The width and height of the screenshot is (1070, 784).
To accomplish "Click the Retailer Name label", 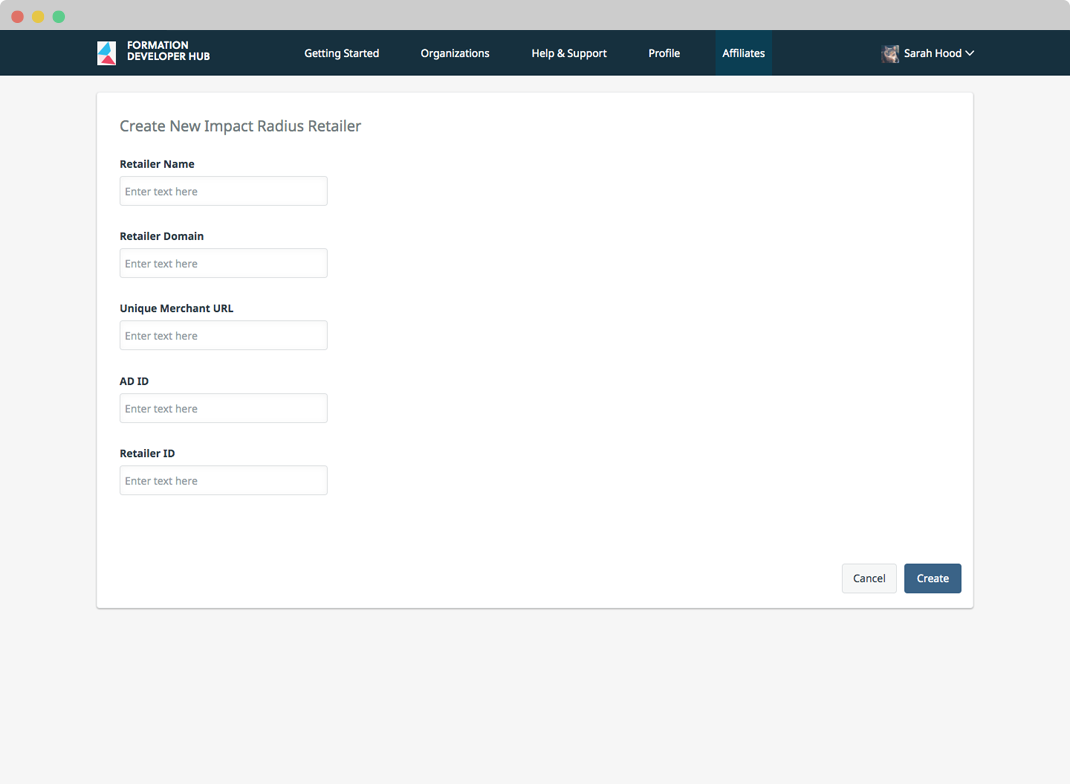I will (x=157, y=164).
